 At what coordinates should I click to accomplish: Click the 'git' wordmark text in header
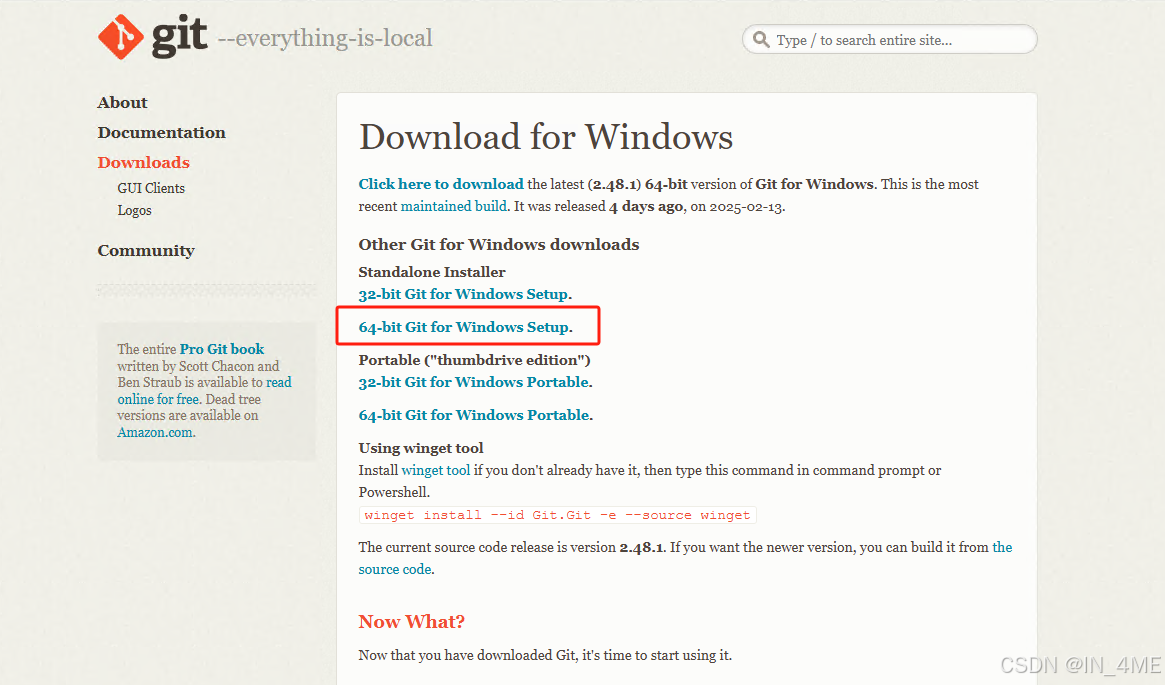coord(179,35)
